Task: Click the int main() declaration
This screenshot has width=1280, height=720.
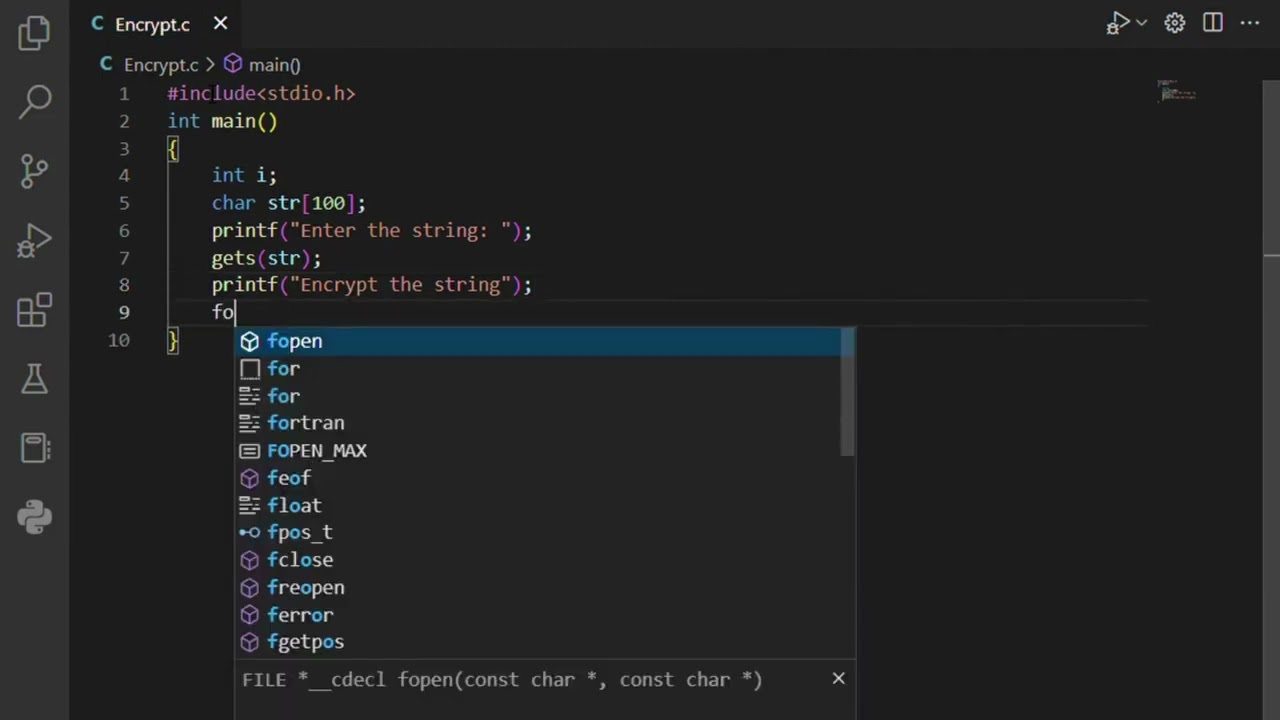Action: click(x=222, y=121)
